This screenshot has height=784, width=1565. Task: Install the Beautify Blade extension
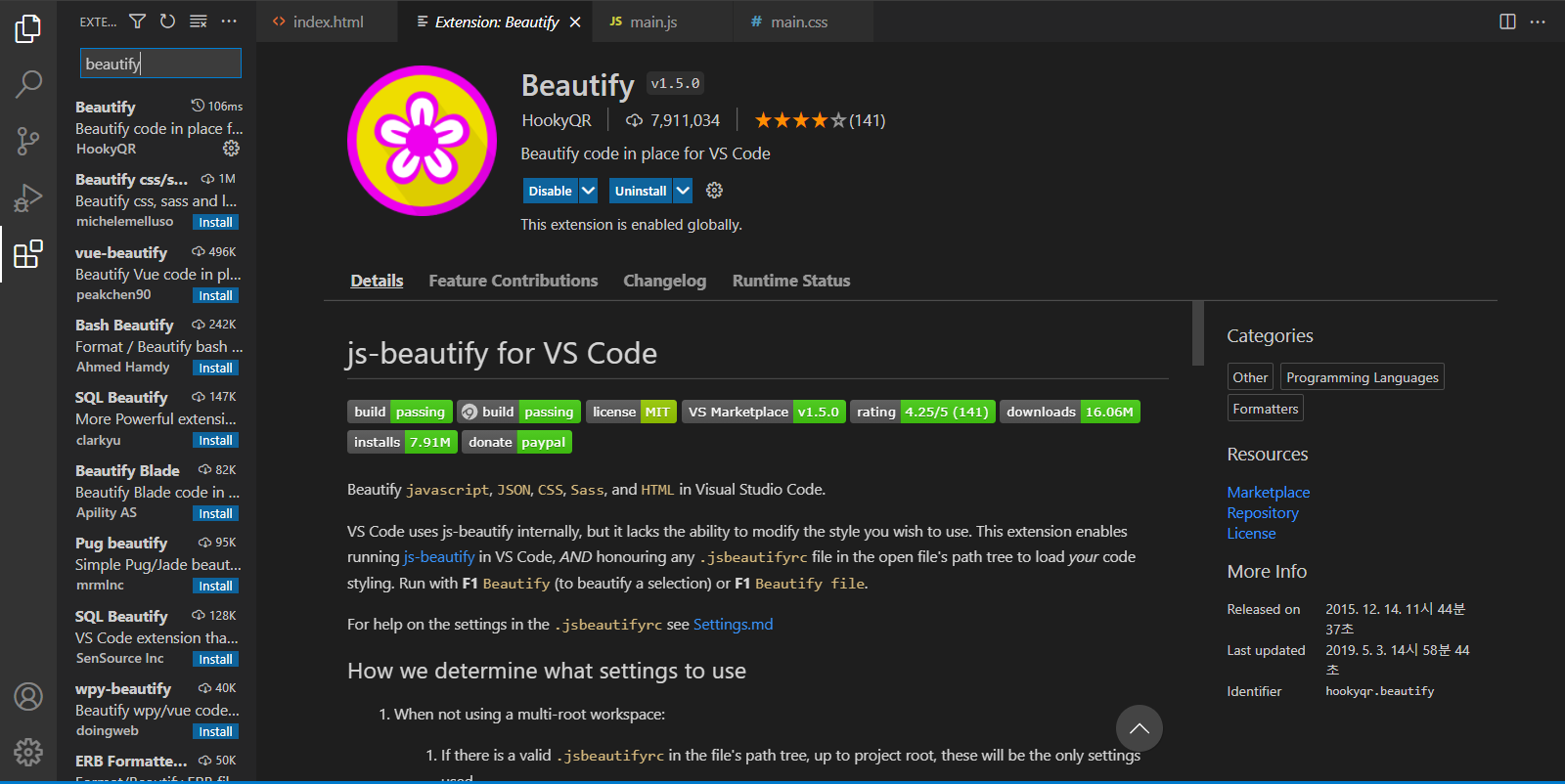pyautogui.click(x=215, y=514)
